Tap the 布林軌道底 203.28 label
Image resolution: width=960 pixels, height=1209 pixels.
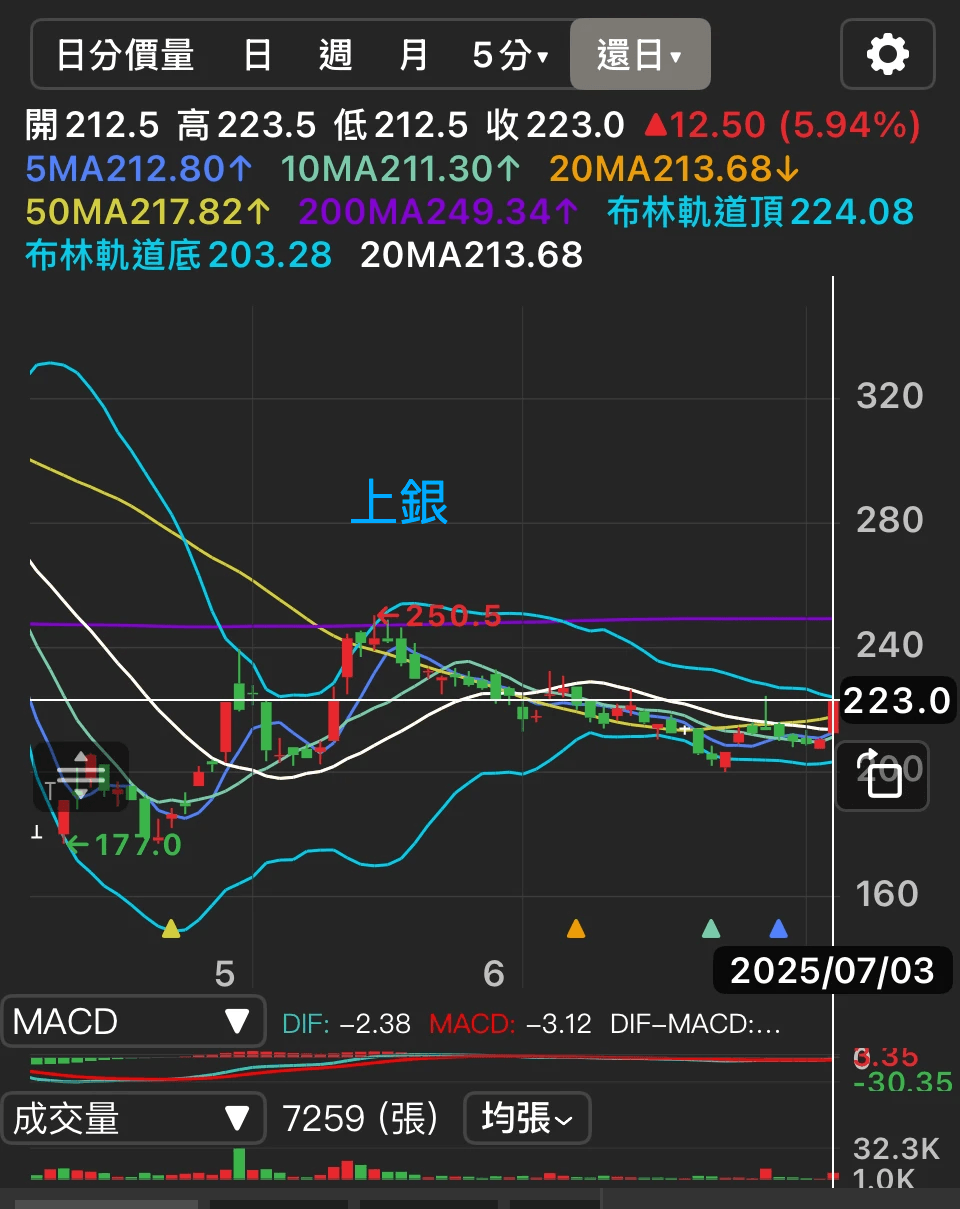[178, 255]
